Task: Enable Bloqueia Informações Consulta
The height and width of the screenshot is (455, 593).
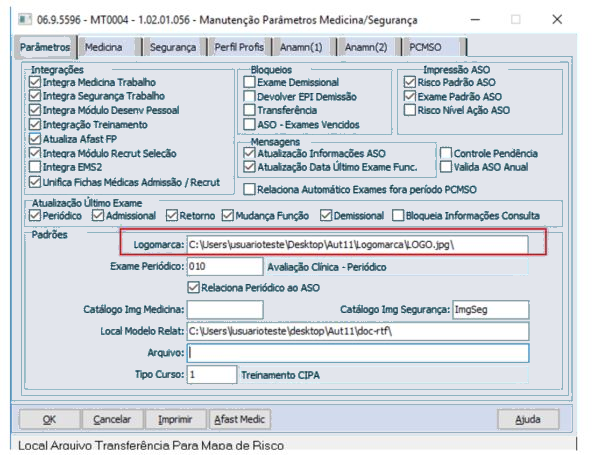Action: (x=398, y=216)
